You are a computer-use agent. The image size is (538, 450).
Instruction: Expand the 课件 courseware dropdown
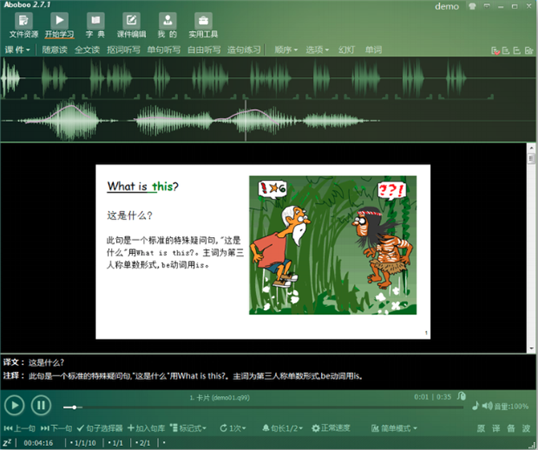click(x=17, y=50)
